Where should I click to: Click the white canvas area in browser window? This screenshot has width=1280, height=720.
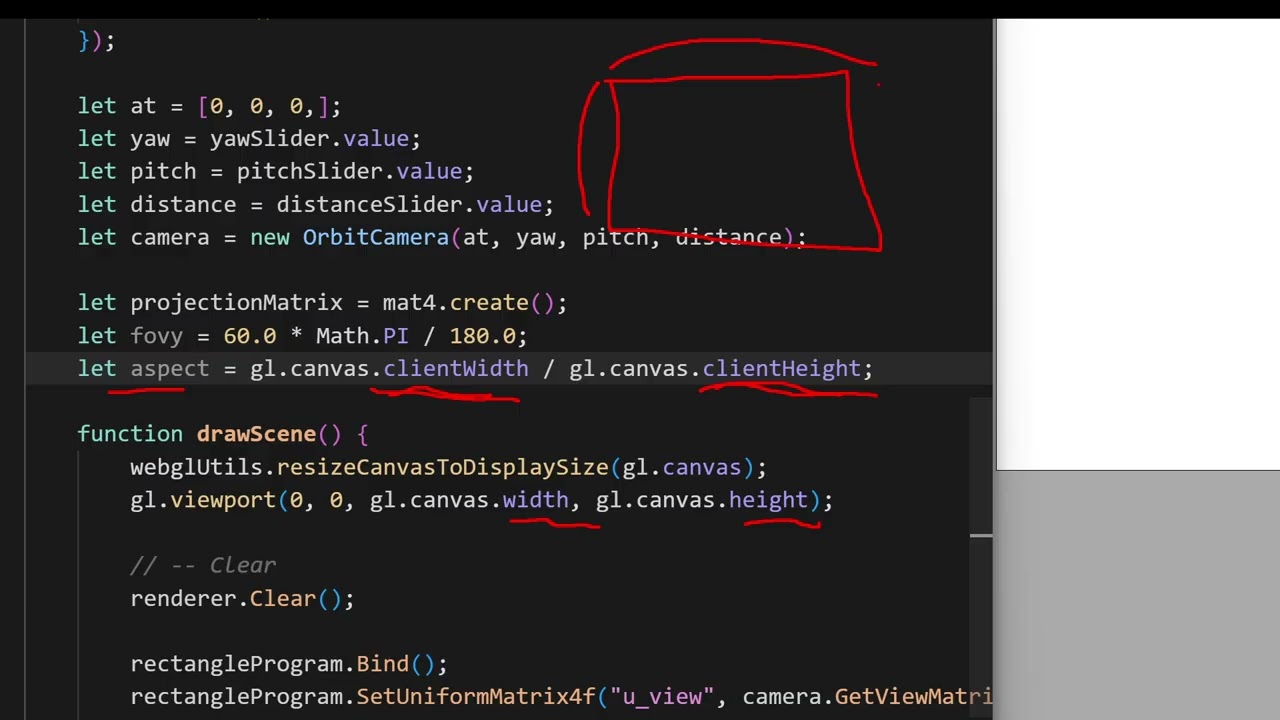click(x=1138, y=244)
